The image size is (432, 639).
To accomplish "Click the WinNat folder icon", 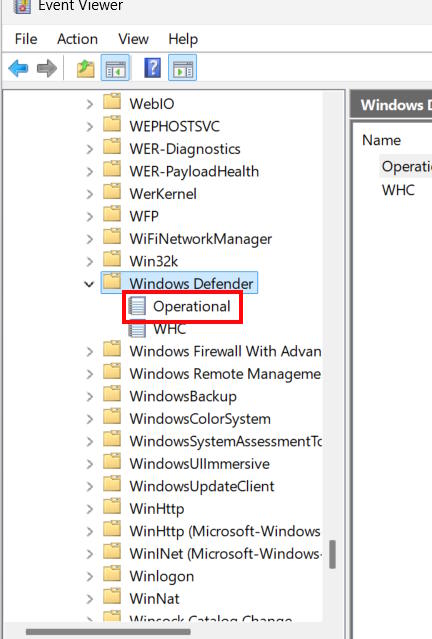I will pos(112,597).
